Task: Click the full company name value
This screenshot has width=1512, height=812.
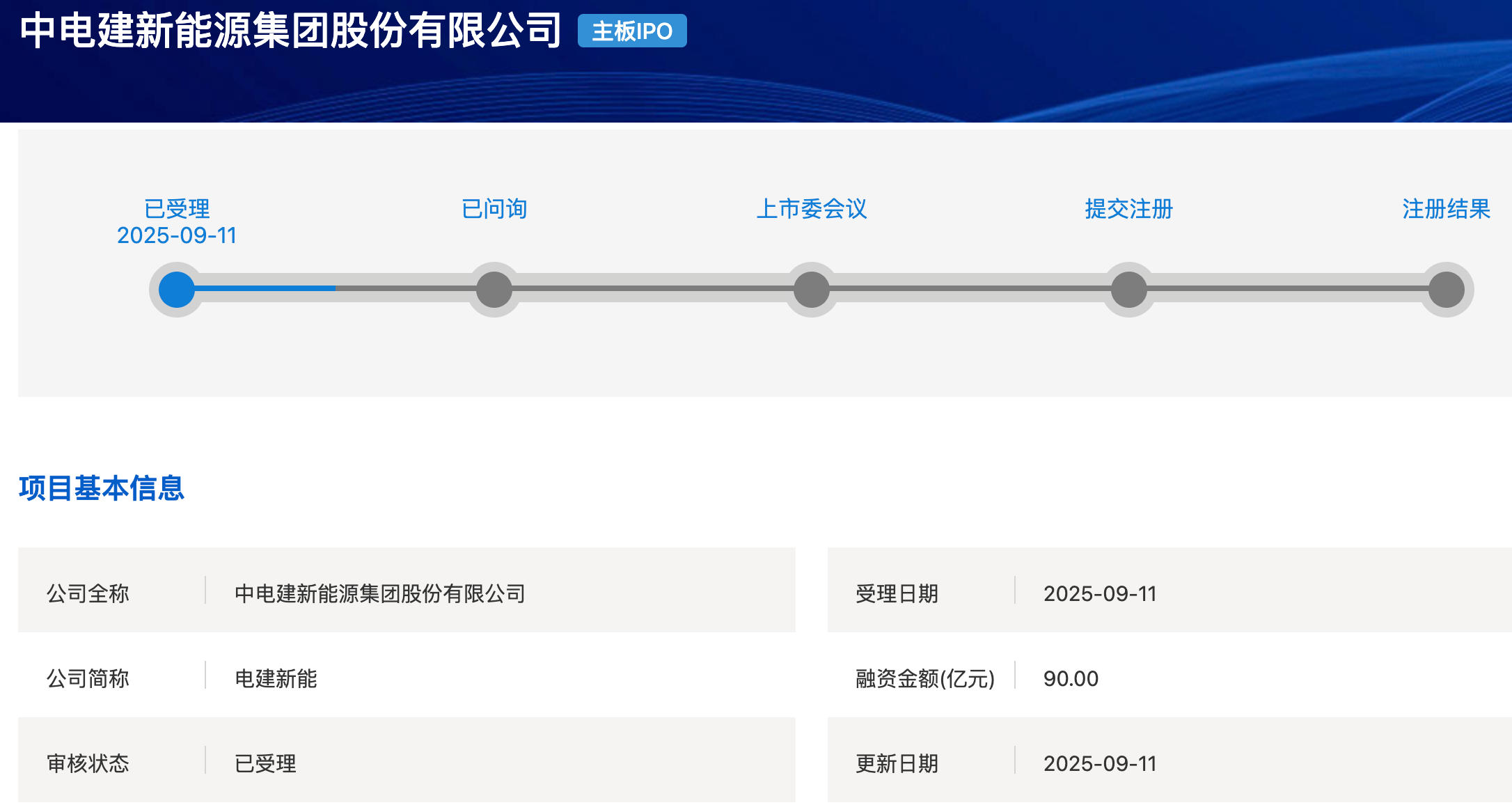Action: (x=380, y=593)
